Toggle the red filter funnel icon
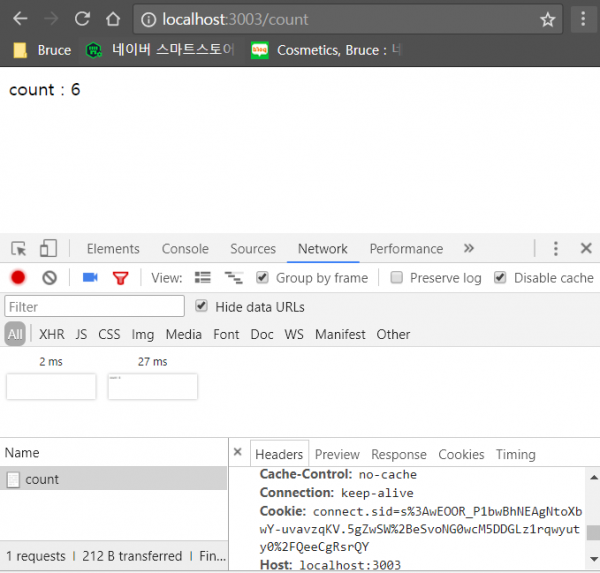Screen dimensions: 600x573 pyautogui.click(x=121, y=278)
